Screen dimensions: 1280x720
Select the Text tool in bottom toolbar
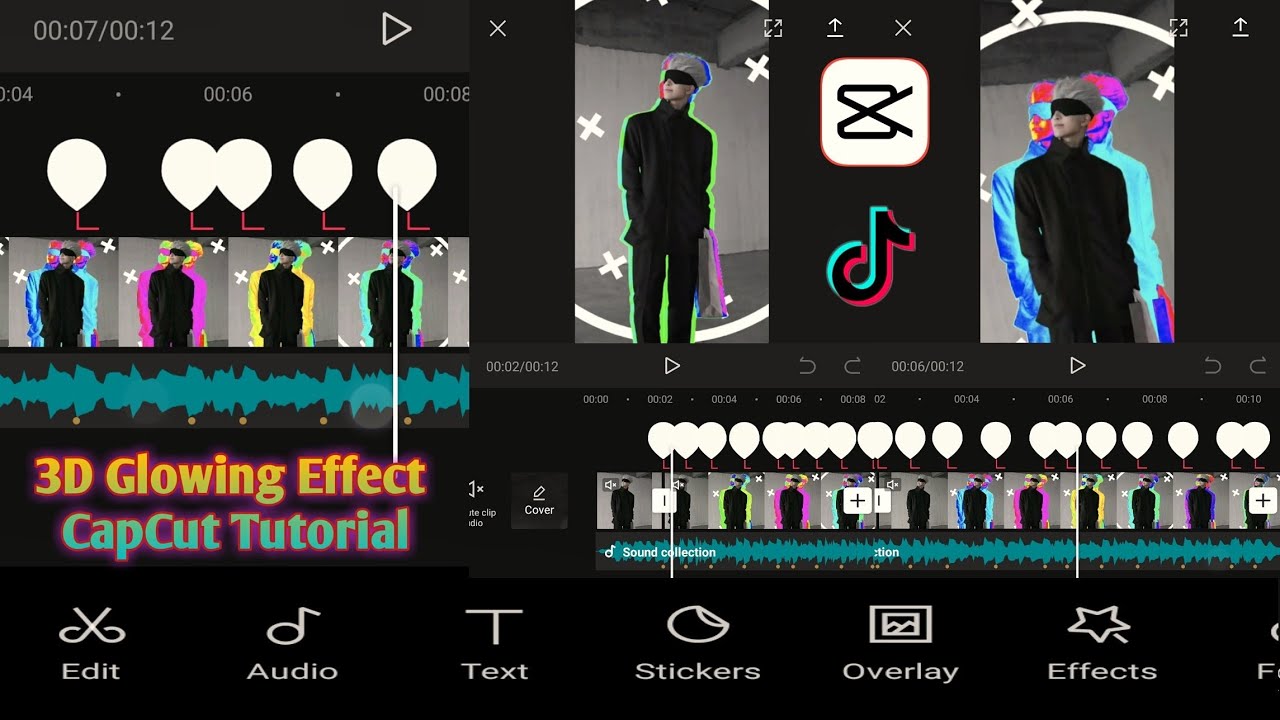pos(494,645)
